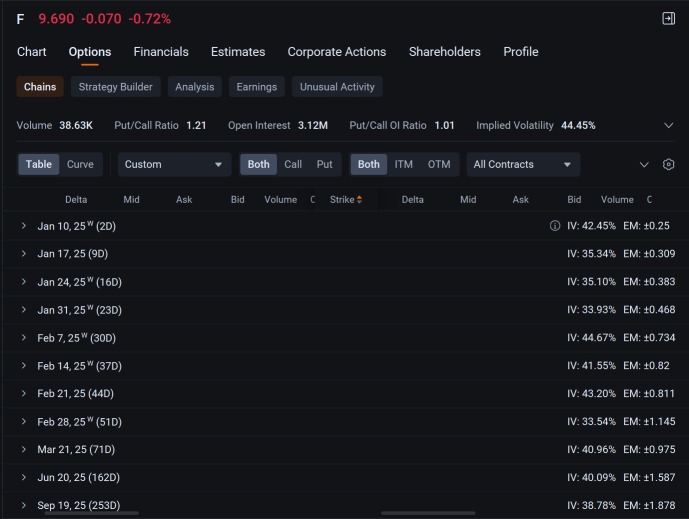Switch to Table view
Screen dimensions: 689x519
click(x=39, y=164)
